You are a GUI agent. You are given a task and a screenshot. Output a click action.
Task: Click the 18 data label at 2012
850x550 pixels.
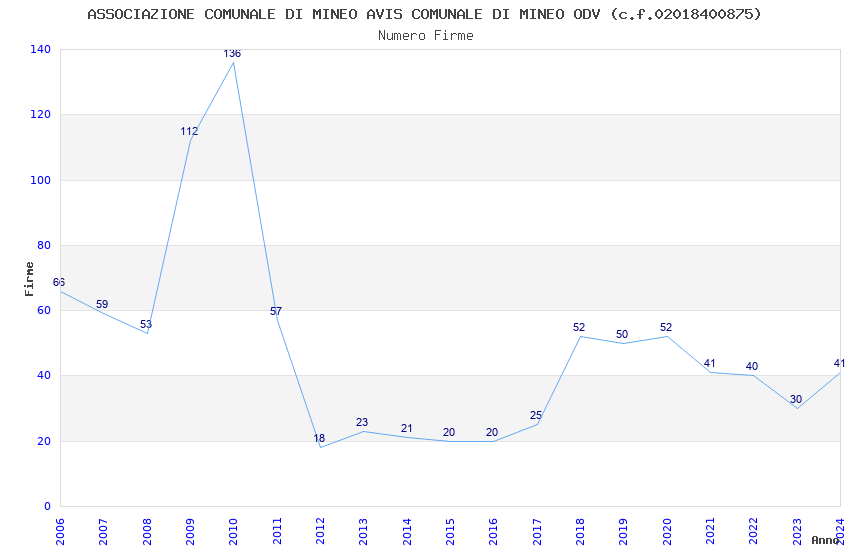pos(319,438)
